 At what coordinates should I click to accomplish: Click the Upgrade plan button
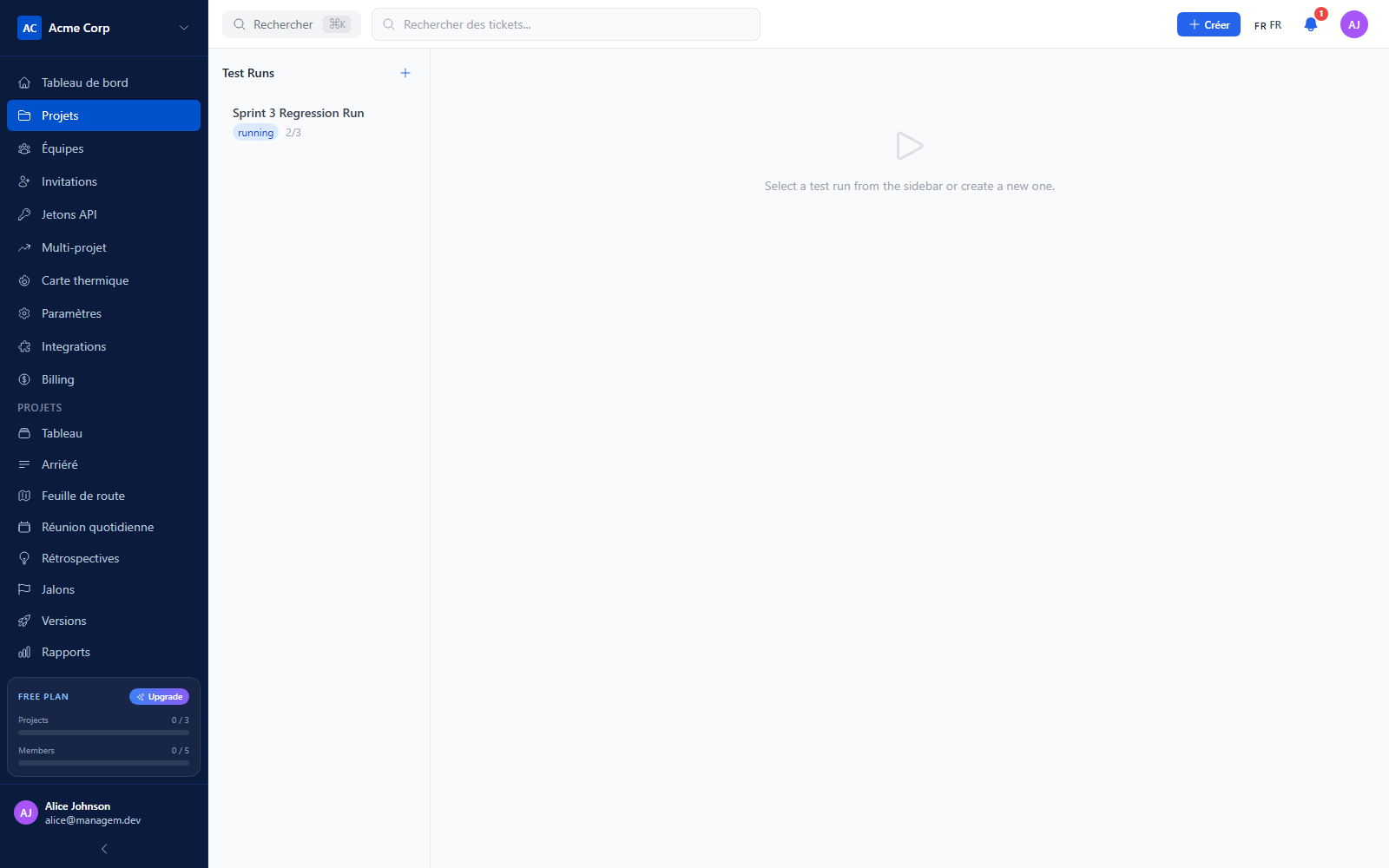[x=159, y=696]
